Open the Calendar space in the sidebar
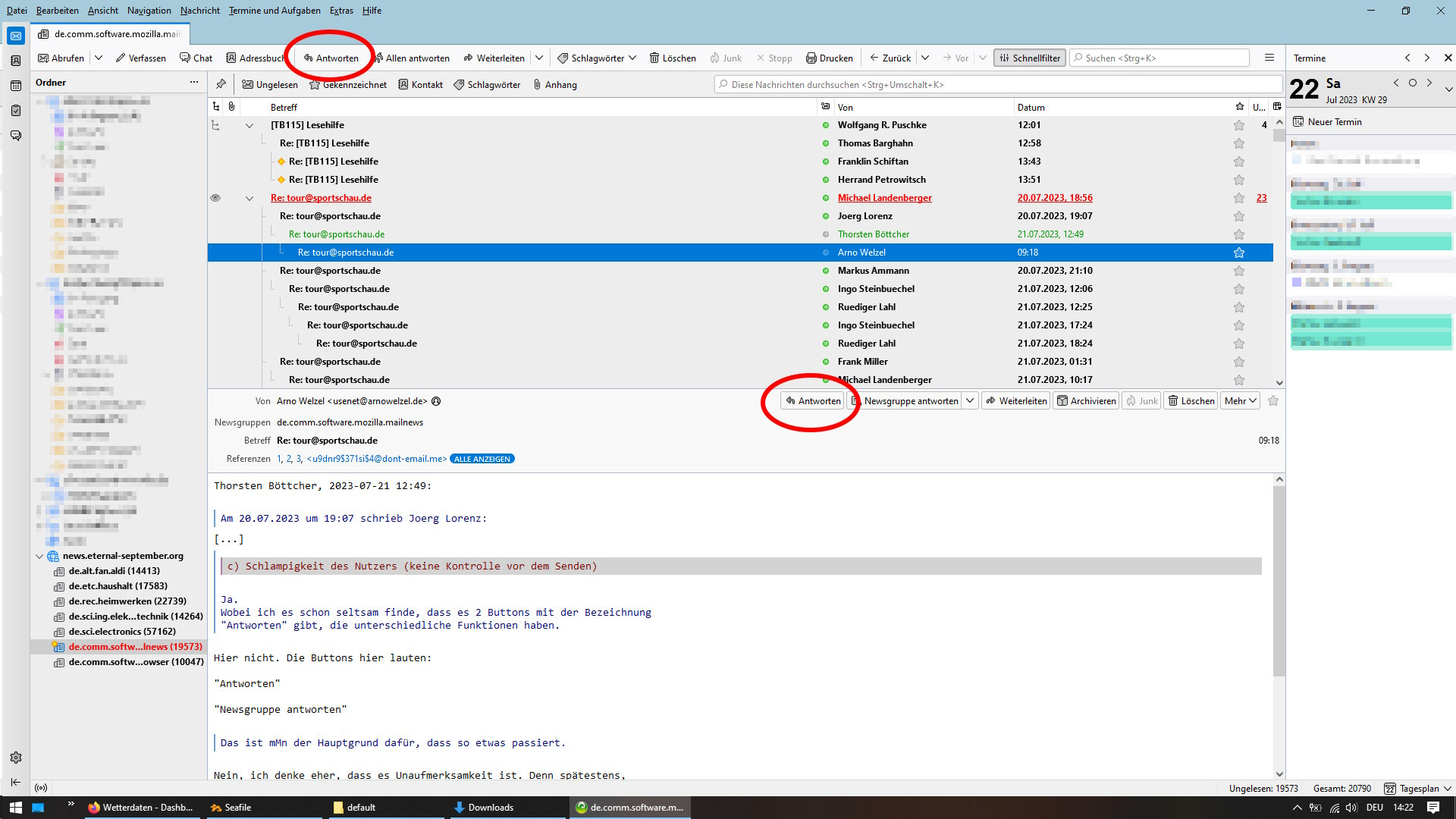Image resolution: width=1456 pixels, height=819 pixels. [x=16, y=86]
